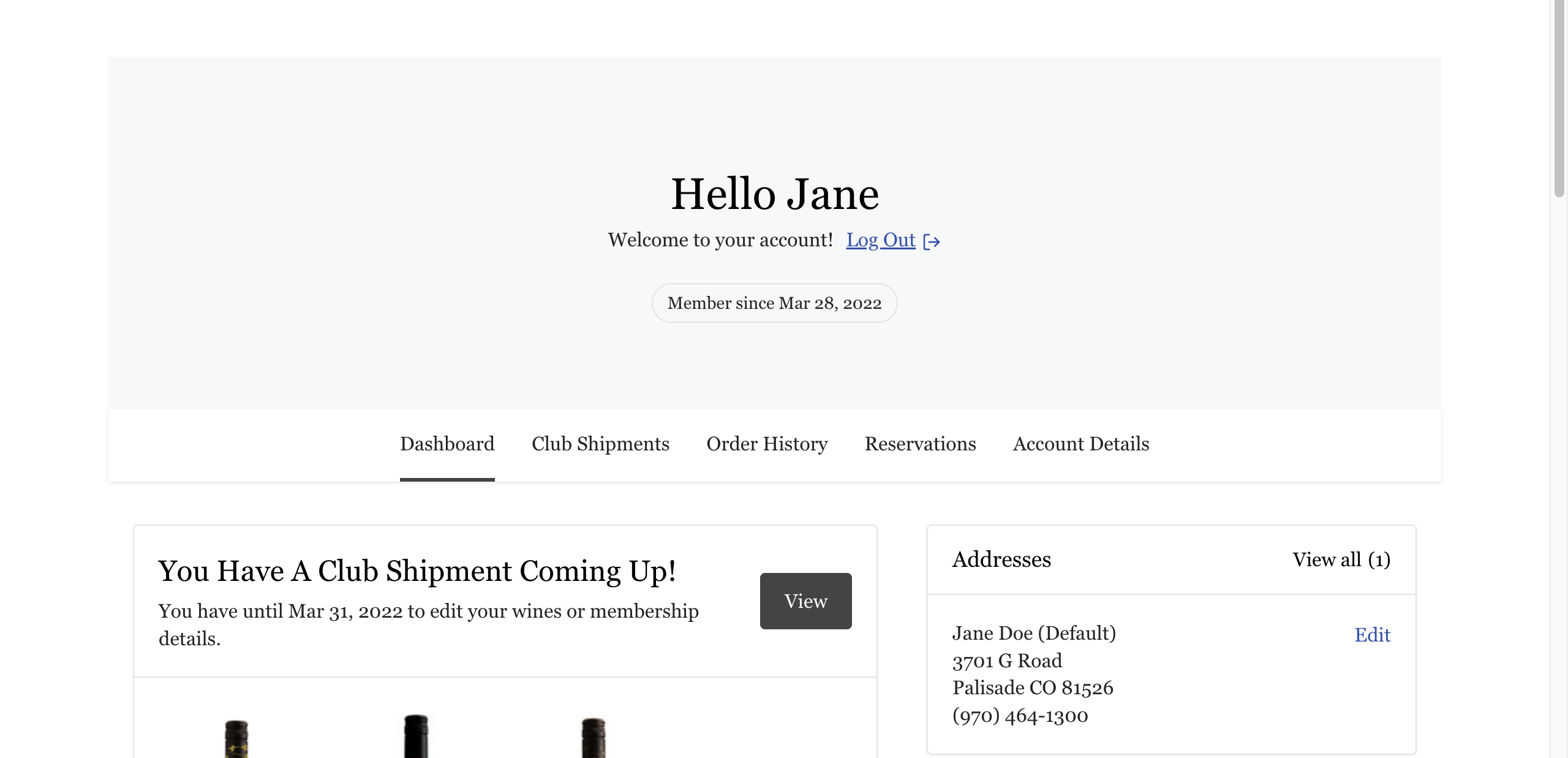
Task: Click the 3701 G Road address line
Action: 1007,661
